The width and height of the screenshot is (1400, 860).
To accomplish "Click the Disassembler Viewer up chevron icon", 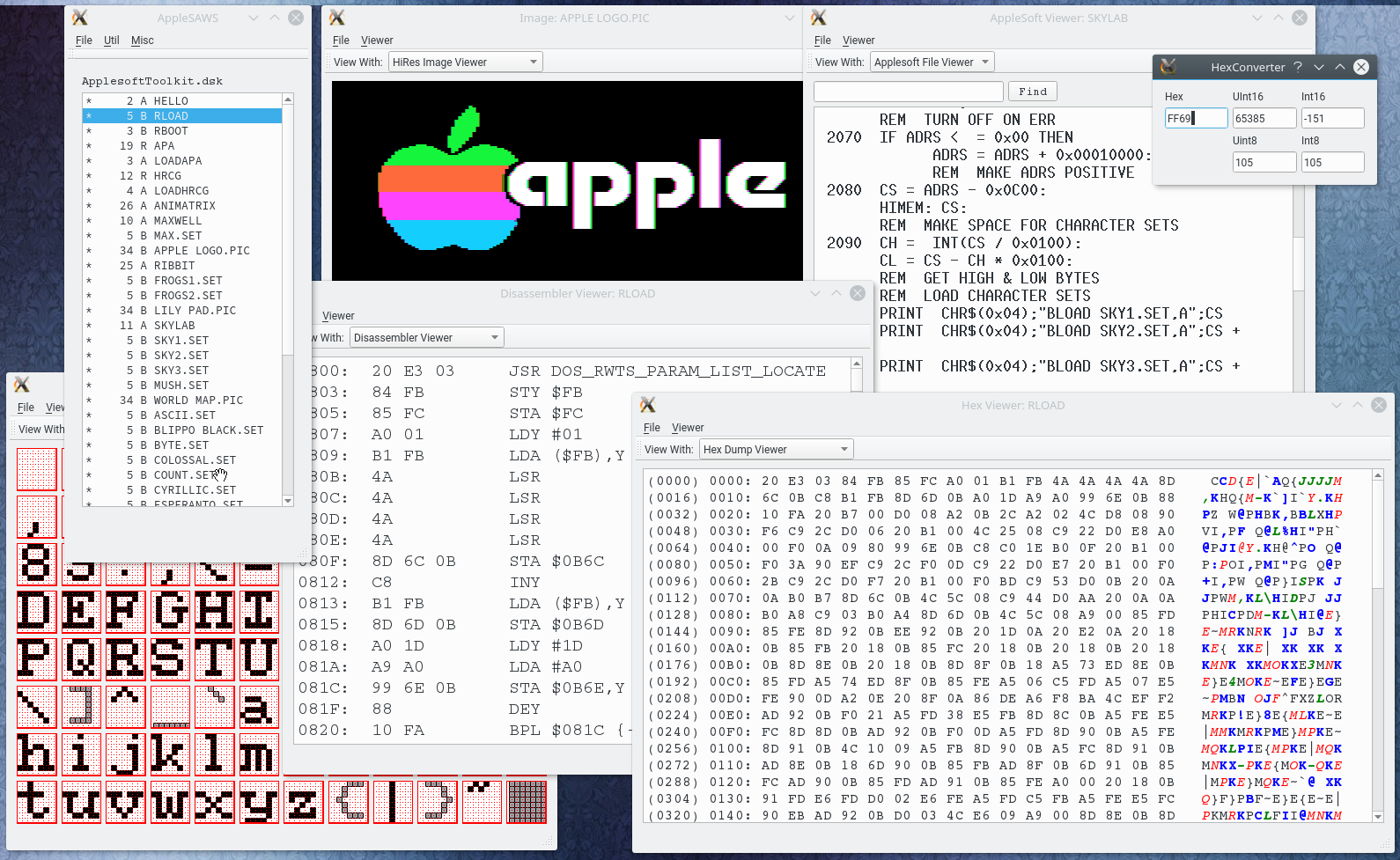I will coord(836,293).
